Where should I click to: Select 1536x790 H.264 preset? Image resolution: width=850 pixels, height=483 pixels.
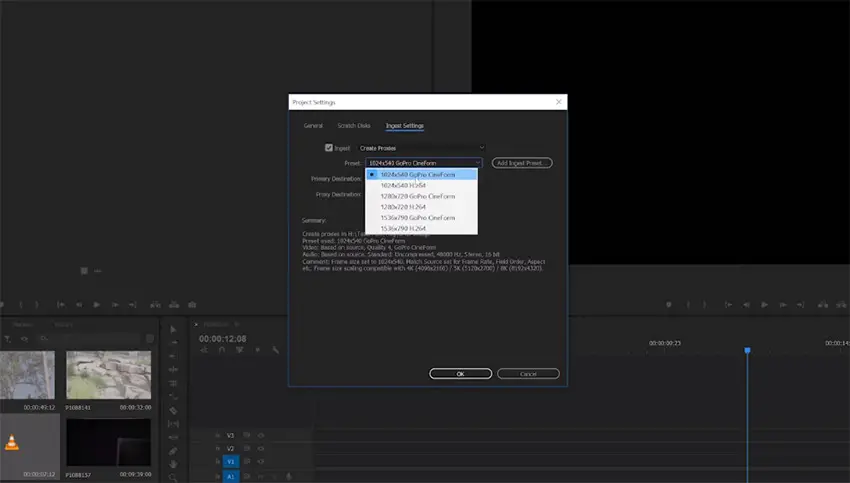422,229
